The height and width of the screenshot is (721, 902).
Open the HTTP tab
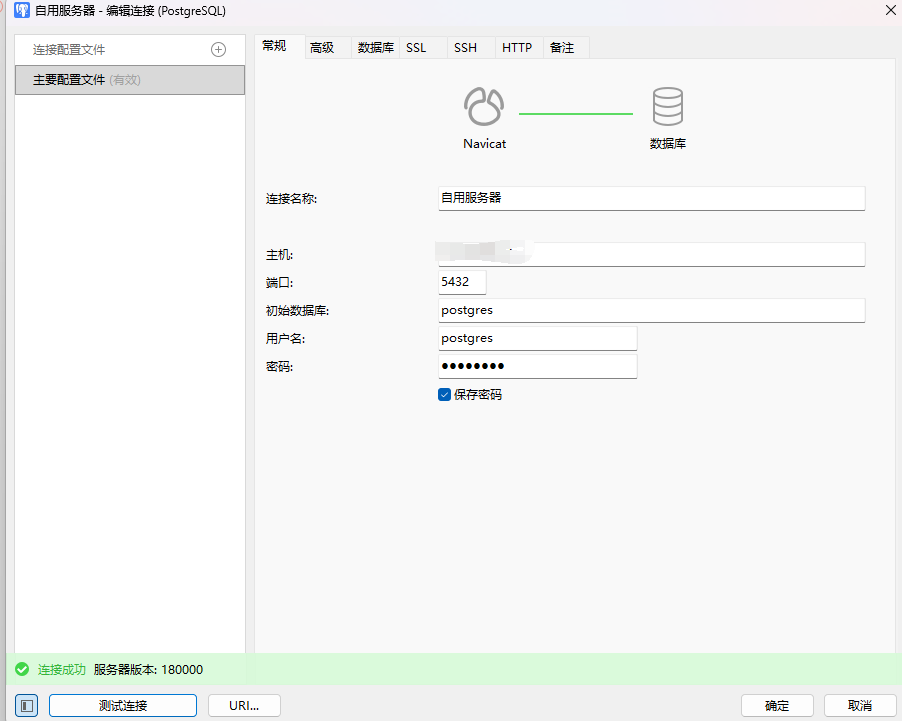(517, 48)
